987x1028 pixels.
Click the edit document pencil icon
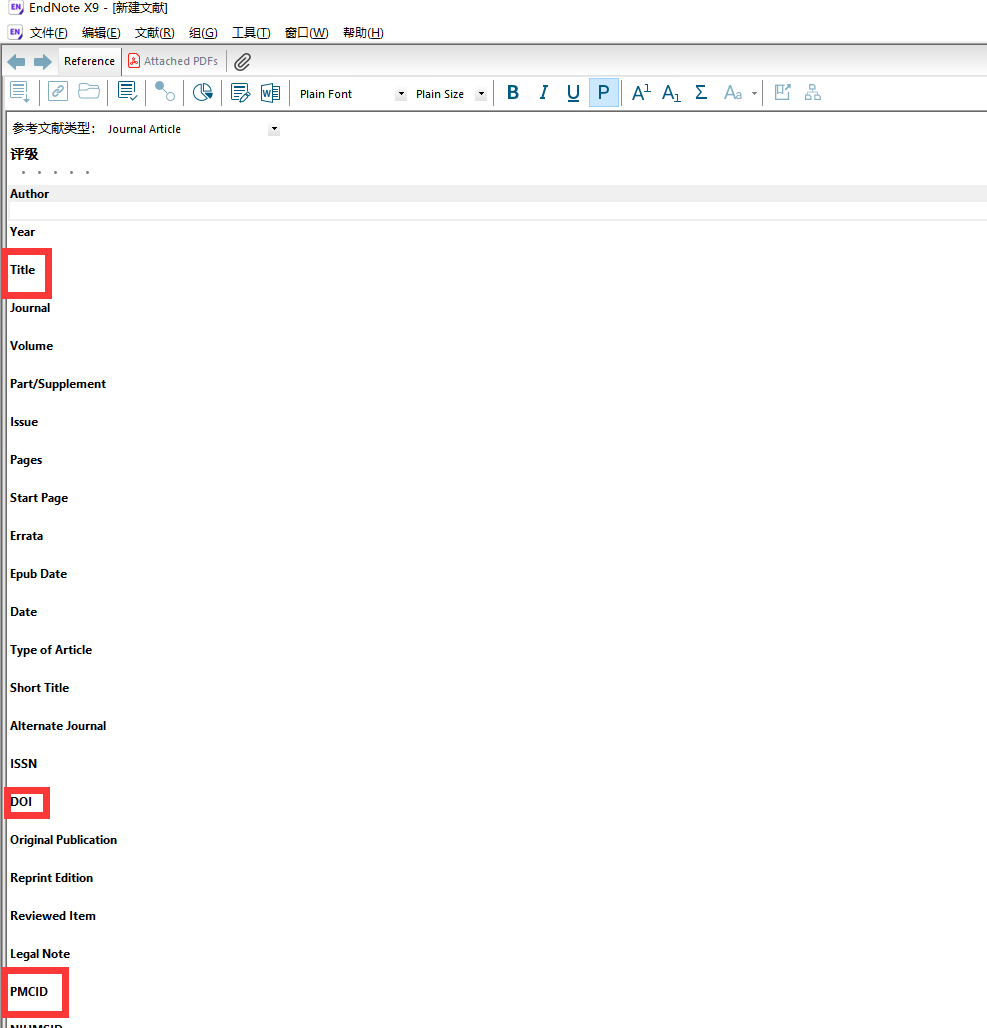pos(240,93)
